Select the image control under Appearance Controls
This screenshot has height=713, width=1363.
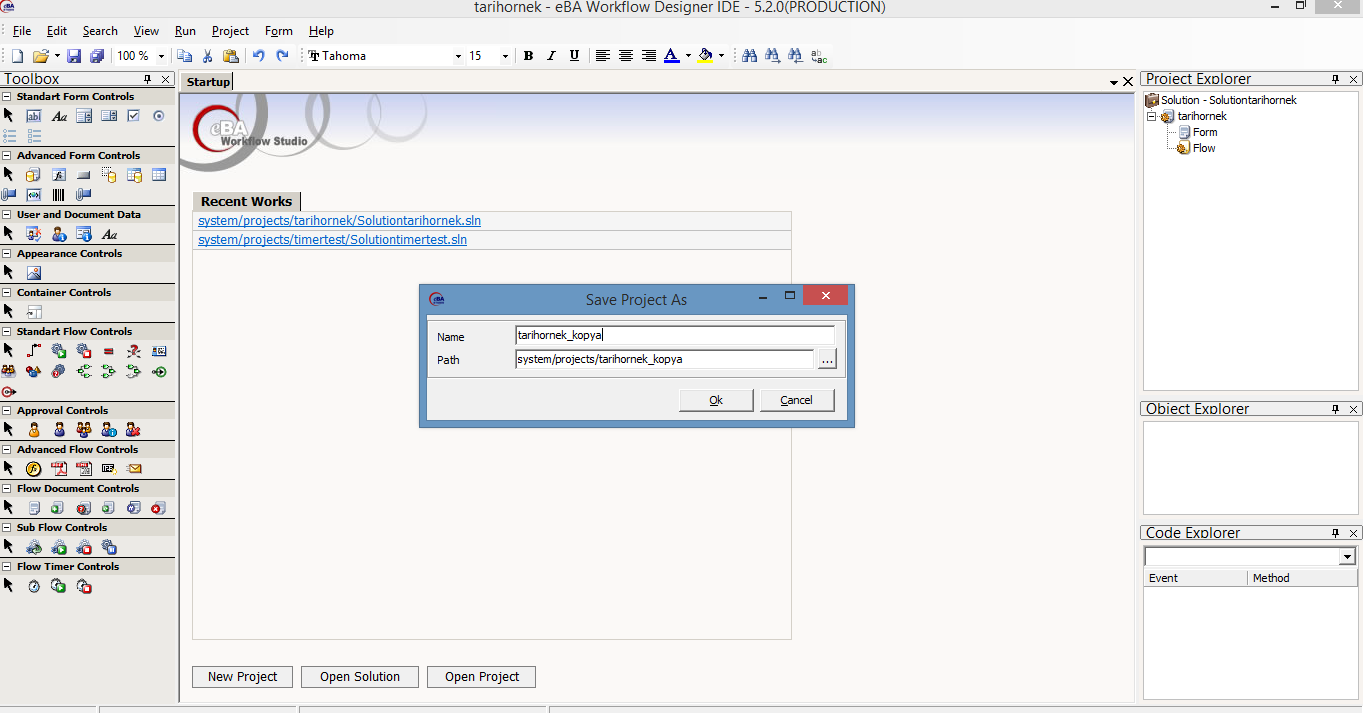(34, 273)
